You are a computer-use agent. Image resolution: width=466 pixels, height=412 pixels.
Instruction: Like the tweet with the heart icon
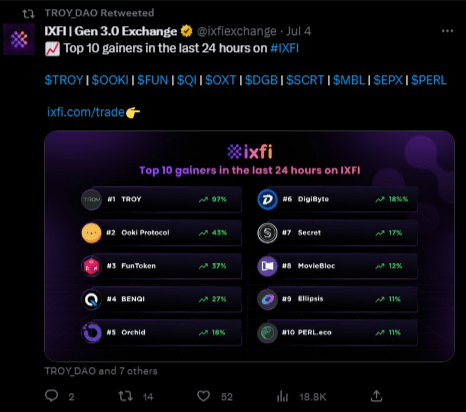click(x=203, y=396)
